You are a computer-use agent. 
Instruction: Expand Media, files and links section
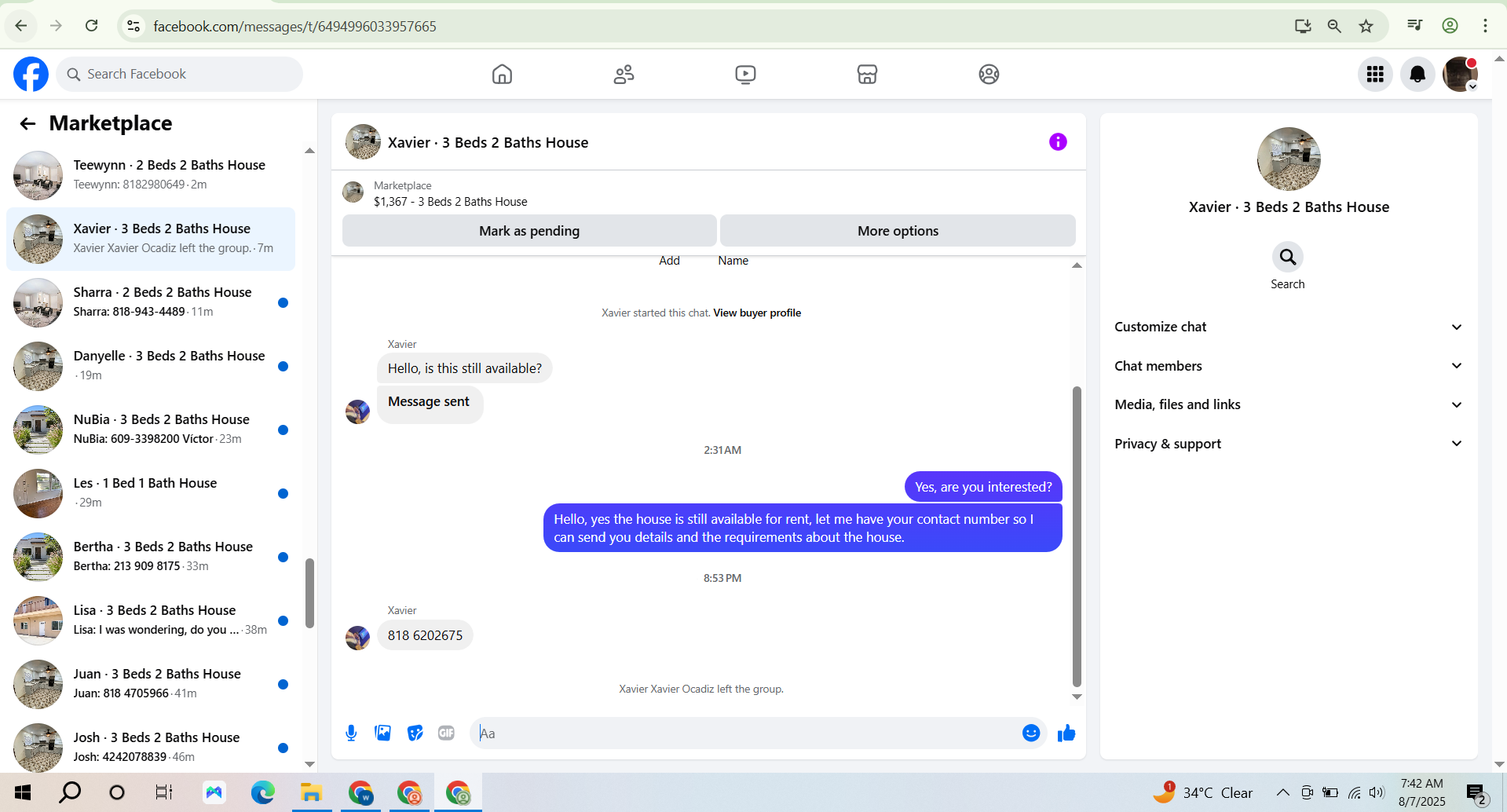pos(1289,404)
